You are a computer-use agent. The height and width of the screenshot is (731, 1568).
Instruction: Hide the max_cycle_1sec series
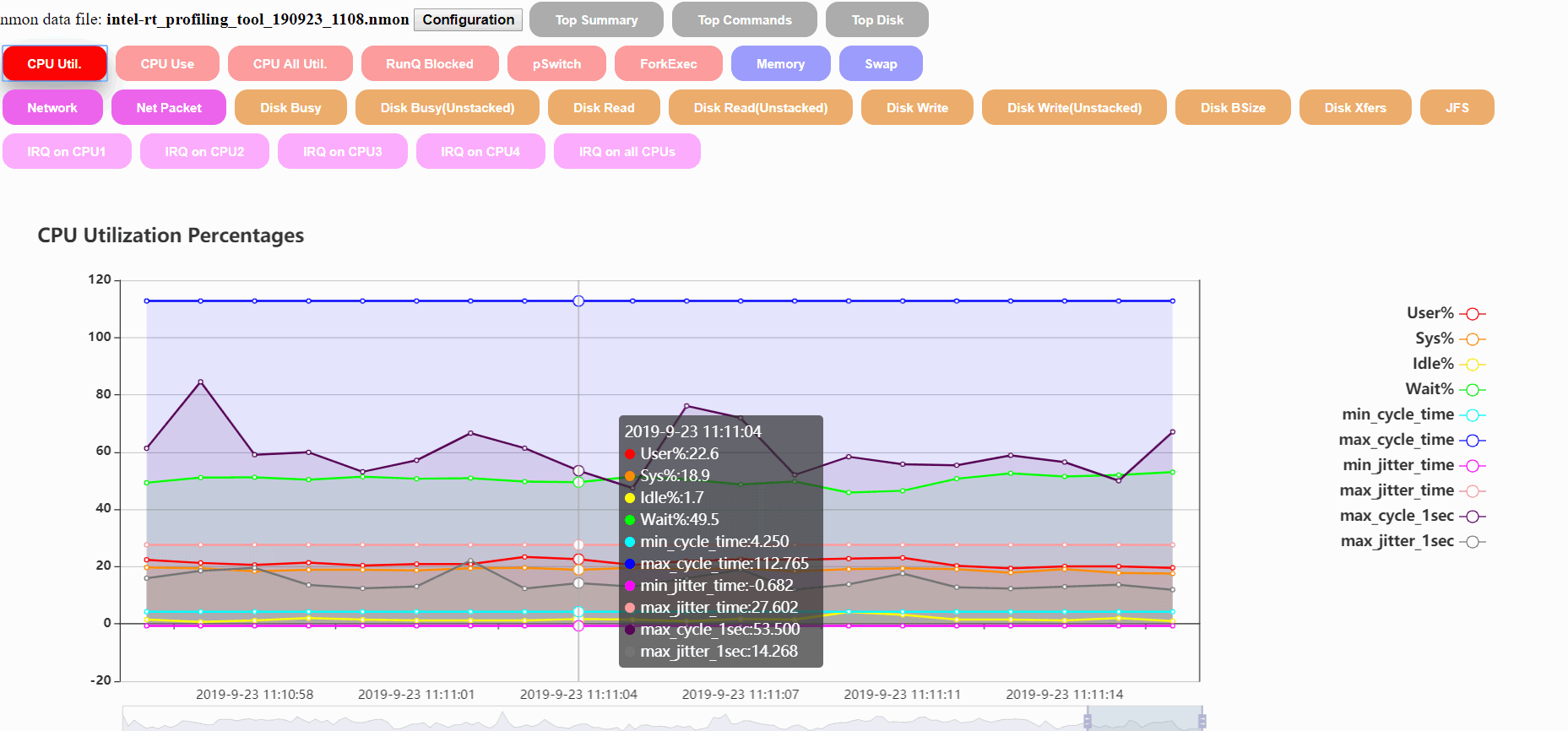pyautogui.click(x=1413, y=516)
